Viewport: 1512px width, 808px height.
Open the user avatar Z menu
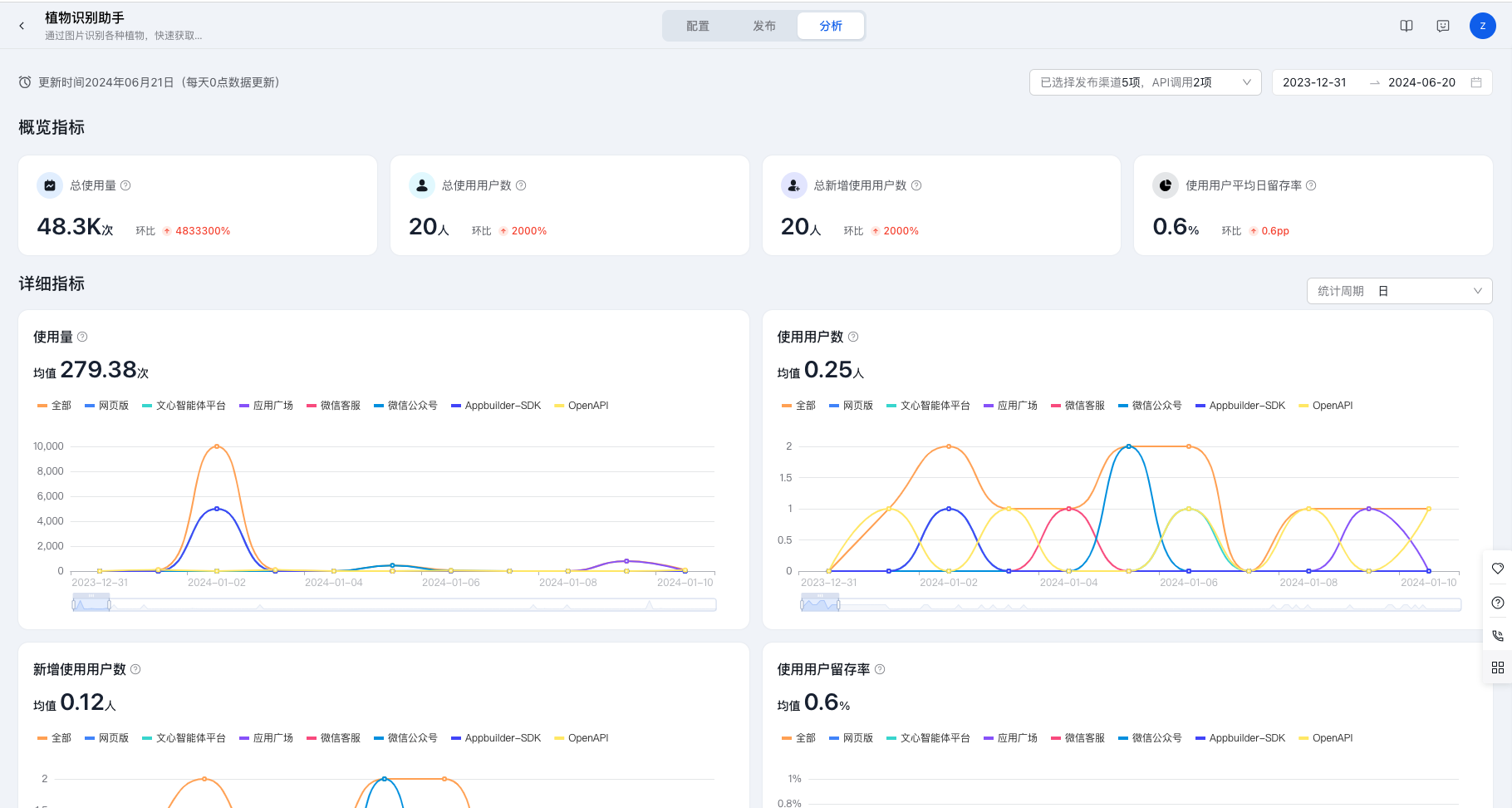(1483, 26)
